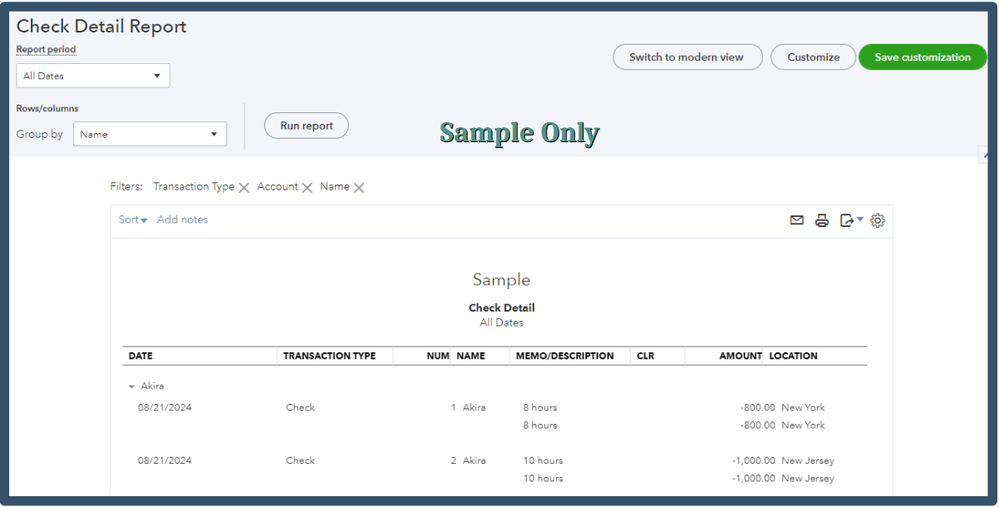Click the email report envelope icon
This screenshot has height=507, width=999.
point(796,220)
